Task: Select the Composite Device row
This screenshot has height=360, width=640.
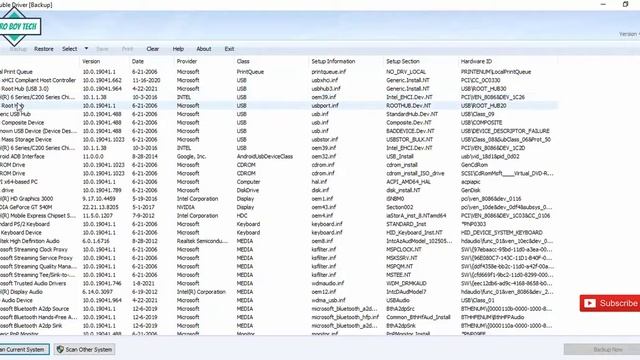Action: pyautogui.click(x=279, y=122)
